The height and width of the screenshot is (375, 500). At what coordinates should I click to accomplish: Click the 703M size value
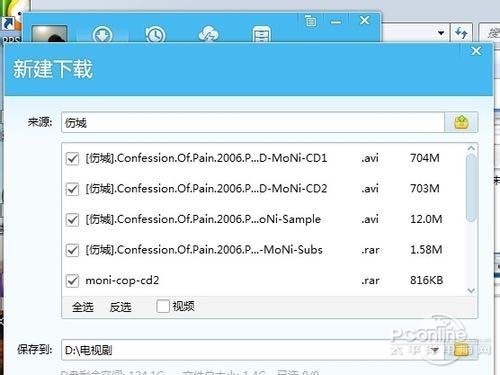[x=425, y=188]
